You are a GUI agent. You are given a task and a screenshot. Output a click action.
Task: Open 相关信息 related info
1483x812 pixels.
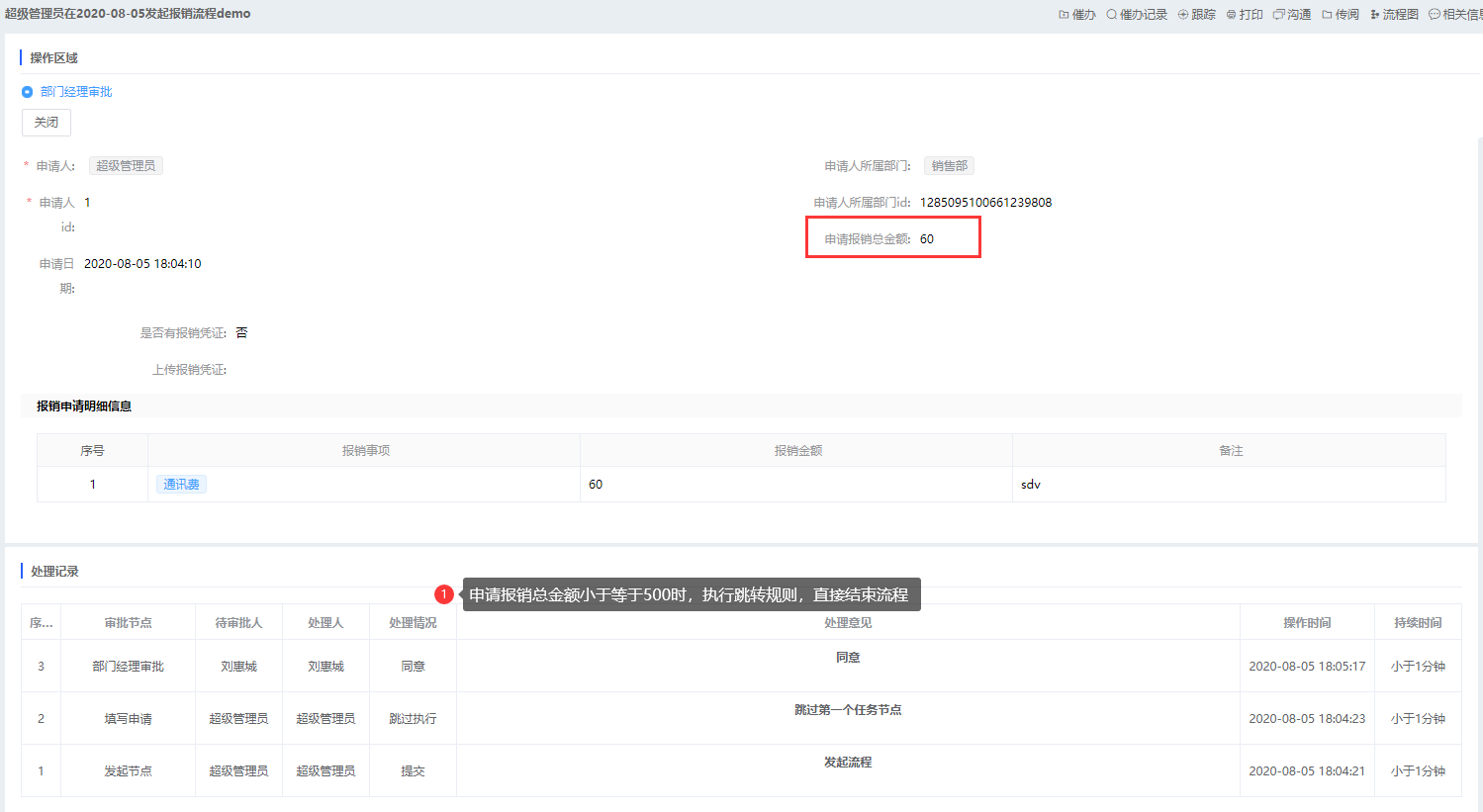1455,15
